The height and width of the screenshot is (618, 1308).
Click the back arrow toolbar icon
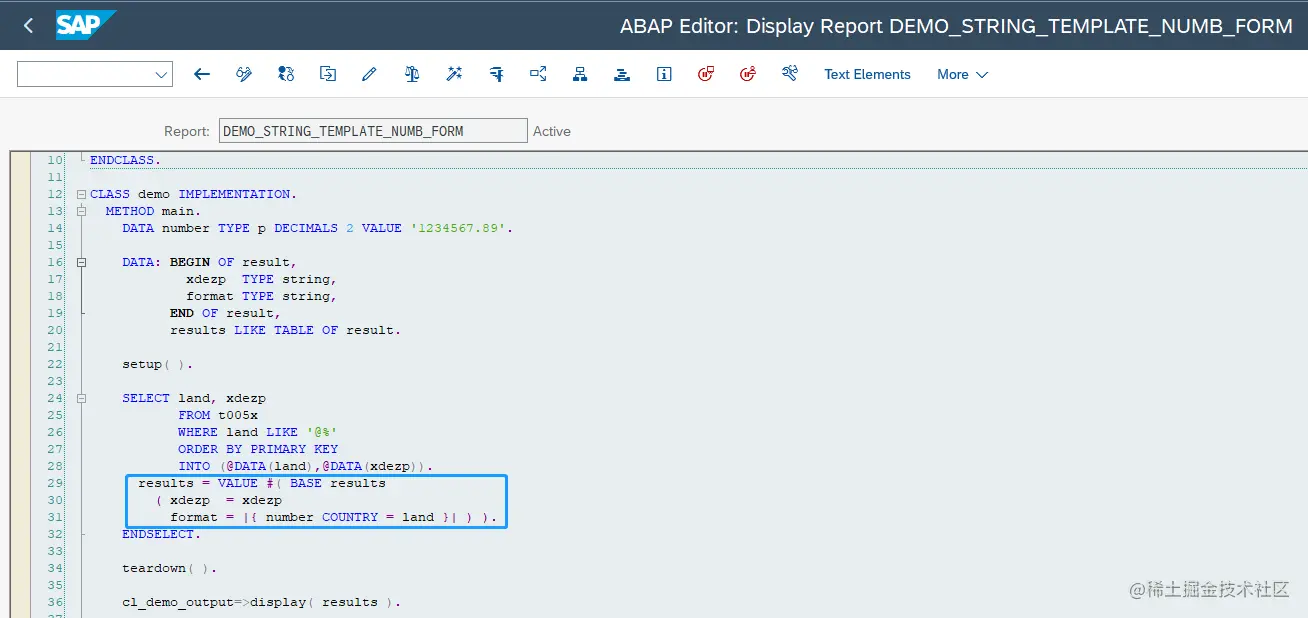(x=202, y=74)
